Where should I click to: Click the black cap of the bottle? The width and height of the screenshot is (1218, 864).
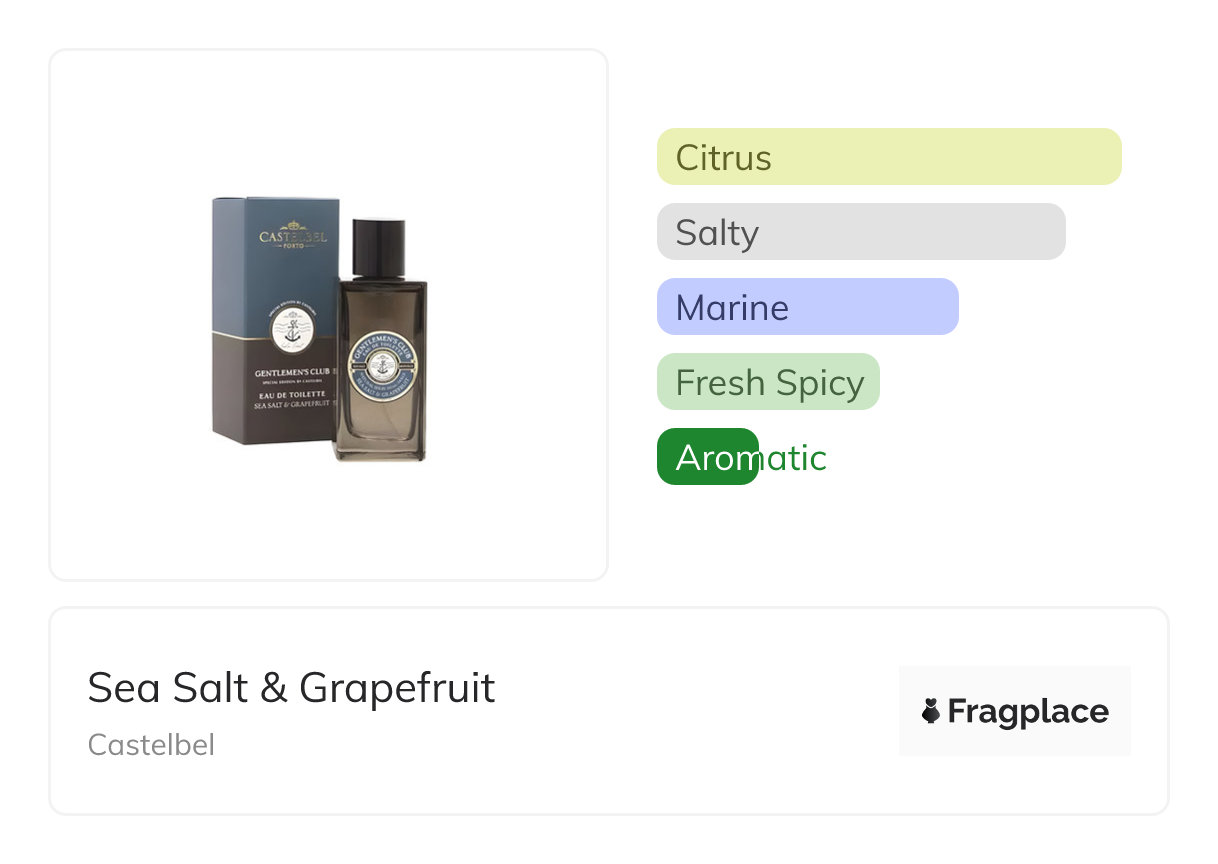[x=379, y=247]
